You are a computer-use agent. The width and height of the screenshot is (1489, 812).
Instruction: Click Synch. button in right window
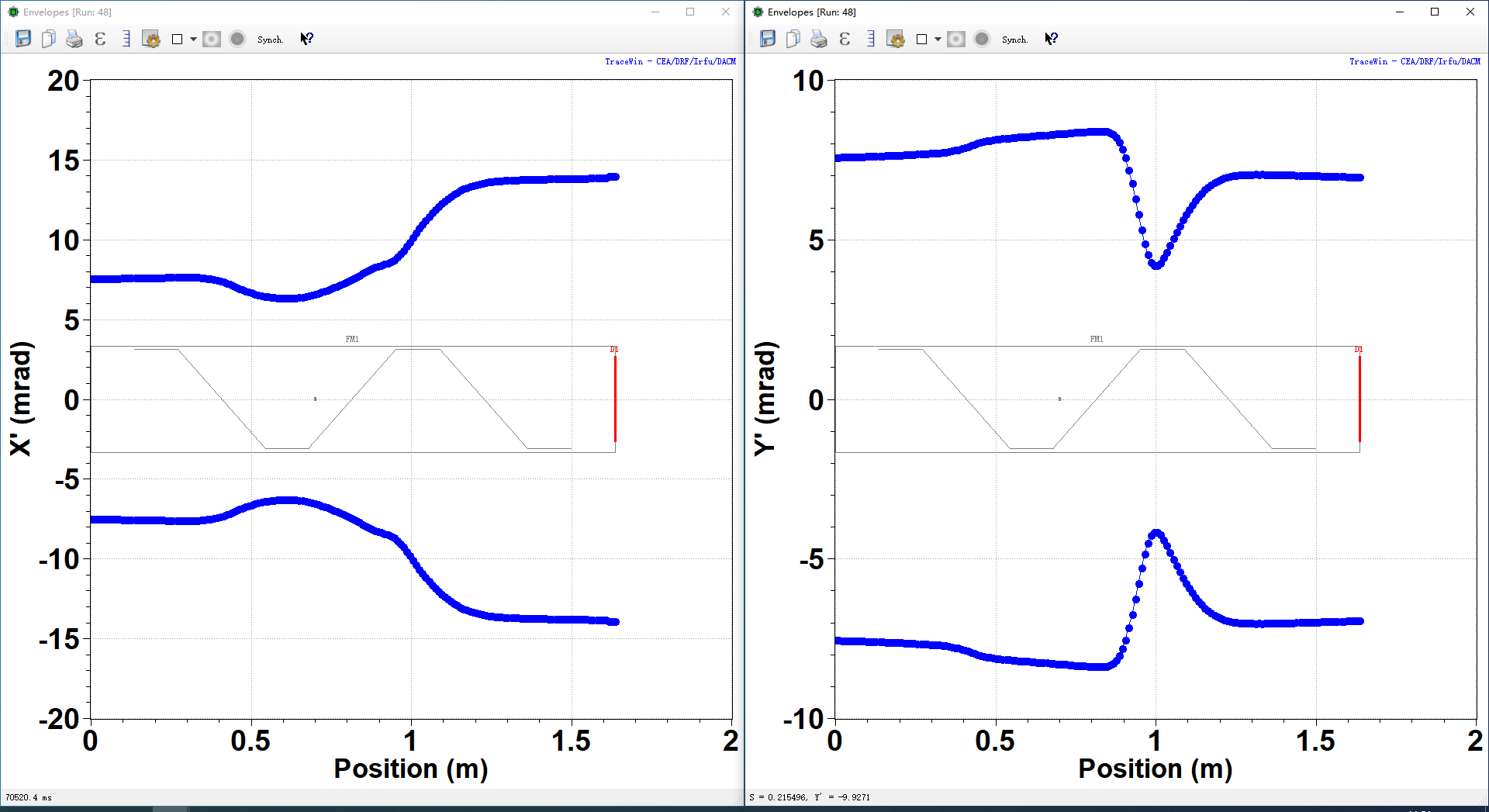coord(1014,40)
